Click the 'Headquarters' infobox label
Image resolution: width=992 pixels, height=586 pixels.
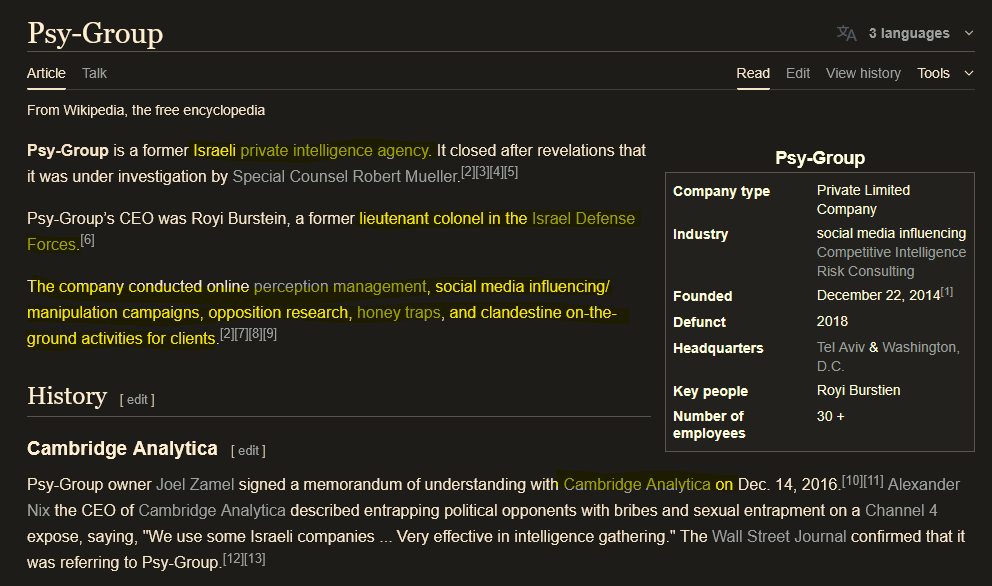click(718, 348)
